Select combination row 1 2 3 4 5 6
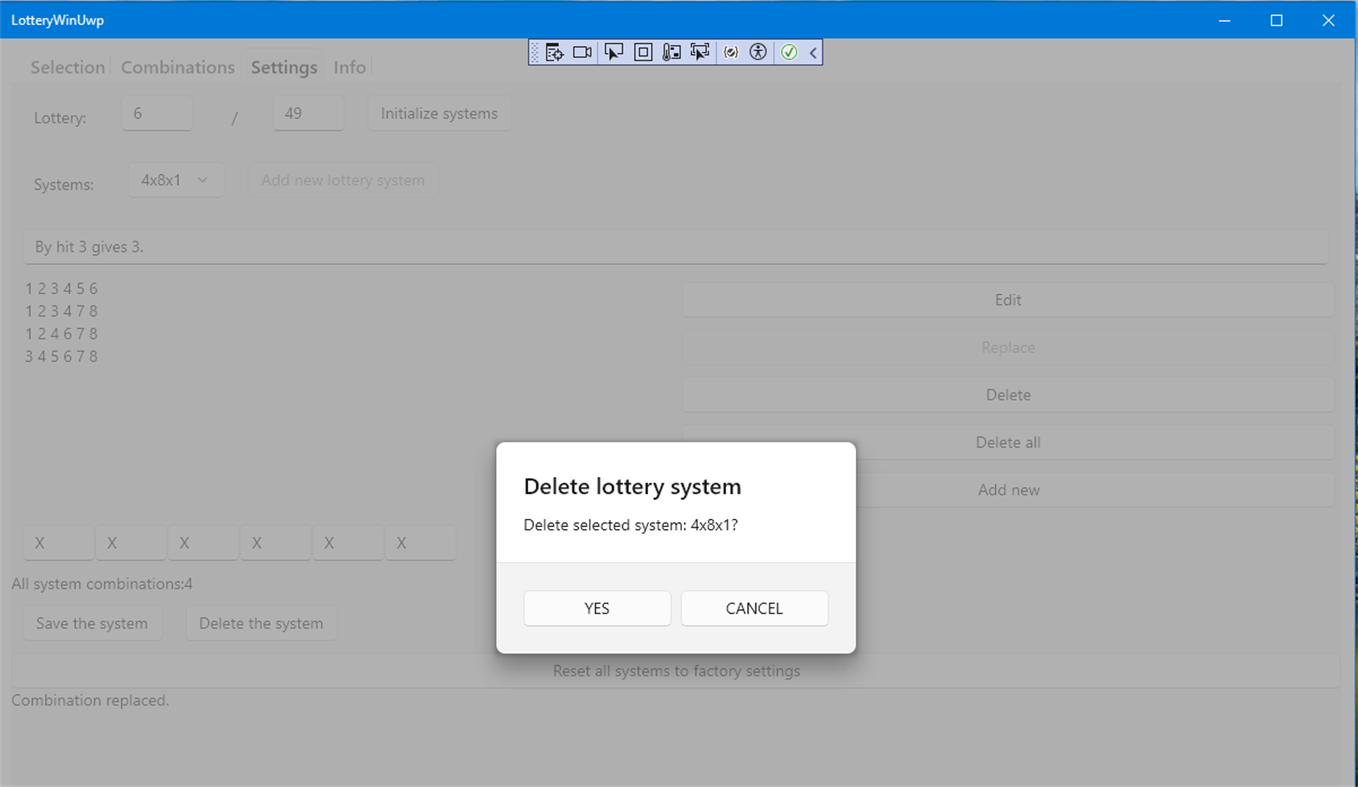1358x787 pixels. (x=61, y=288)
